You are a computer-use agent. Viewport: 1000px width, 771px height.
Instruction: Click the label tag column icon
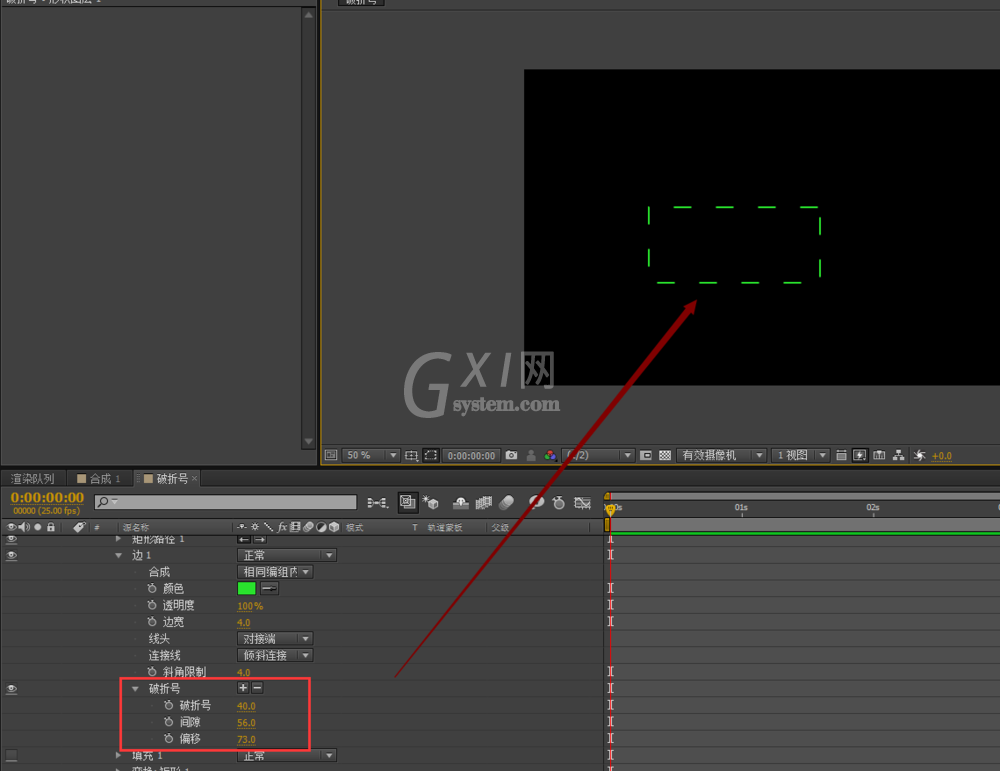coord(78,527)
